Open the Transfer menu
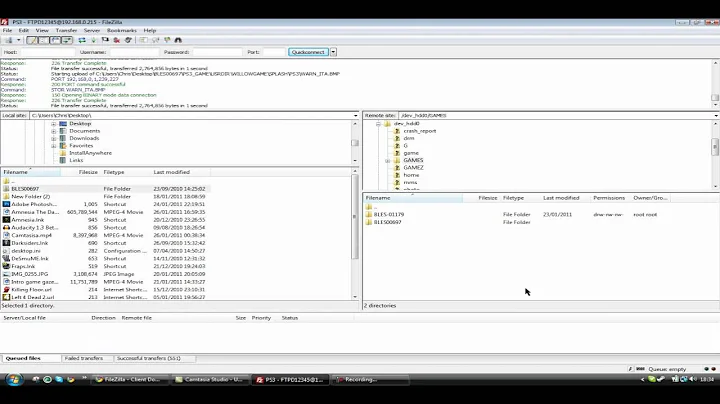Screen dimensions: 720x404 click(x=66, y=30)
